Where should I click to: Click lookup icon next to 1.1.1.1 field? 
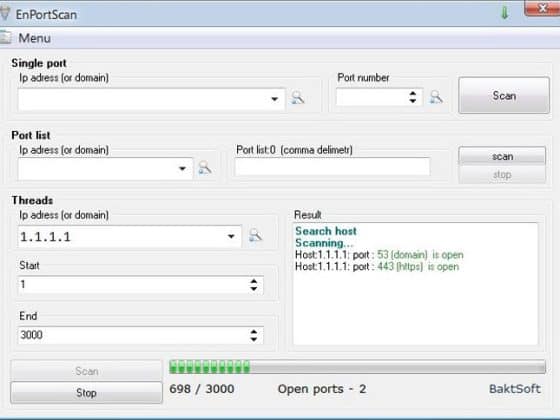[x=255, y=235]
